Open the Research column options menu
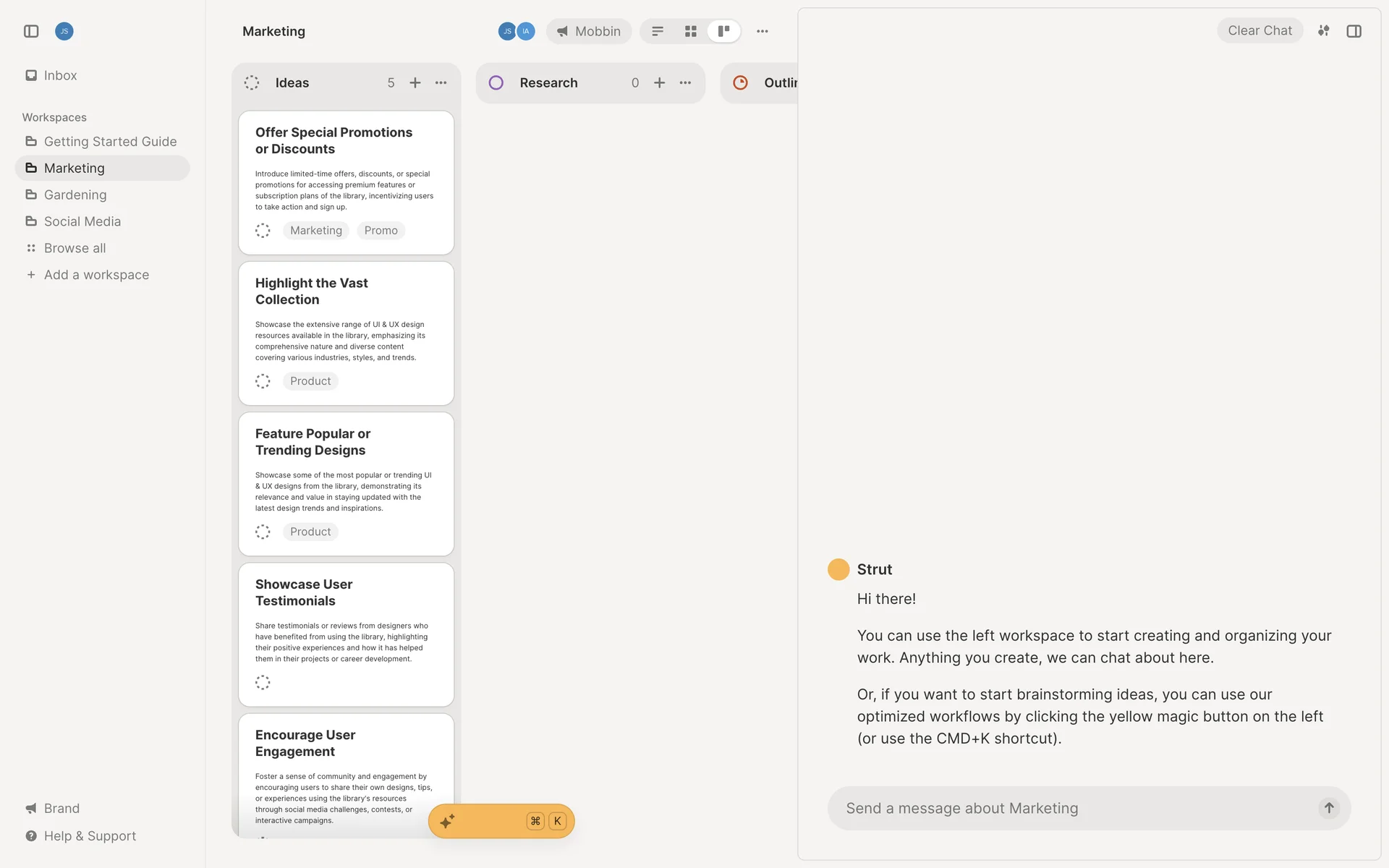 (x=685, y=83)
